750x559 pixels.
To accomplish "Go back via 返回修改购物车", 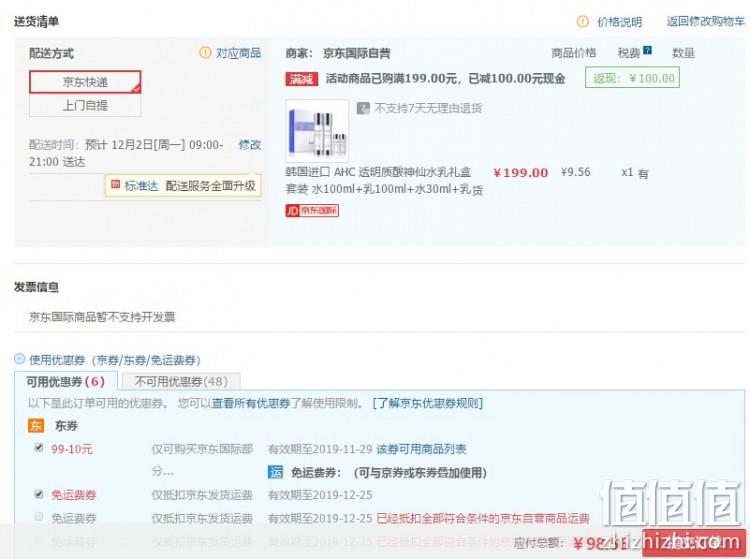I will coord(706,22).
